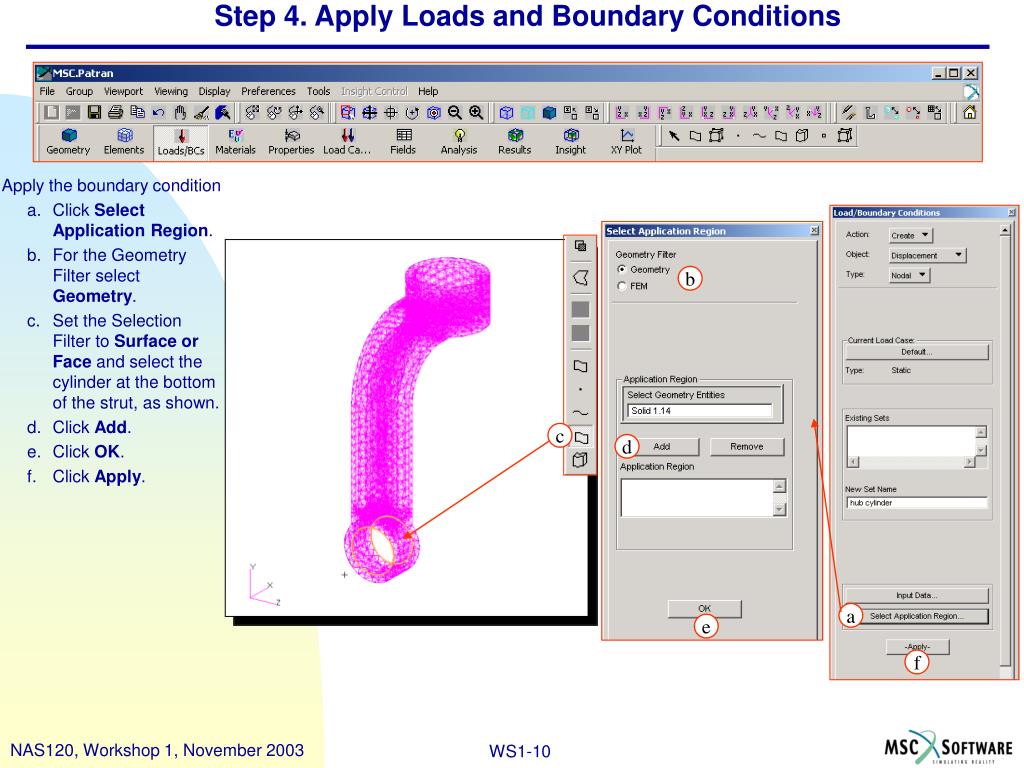Open the Action dropdown showing Create
The image size is (1024, 768).
pyautogui.click(x=911, y=235)
